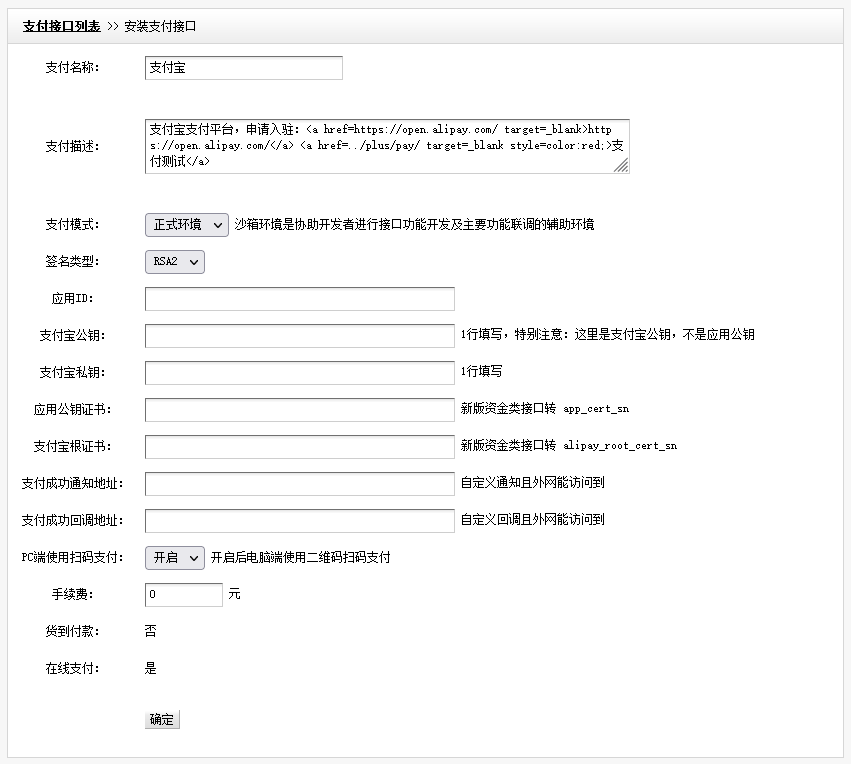This screenshot has width=851, height=764.
Task: Click the 支付名称 label text
Action: (x=72, y=68)
